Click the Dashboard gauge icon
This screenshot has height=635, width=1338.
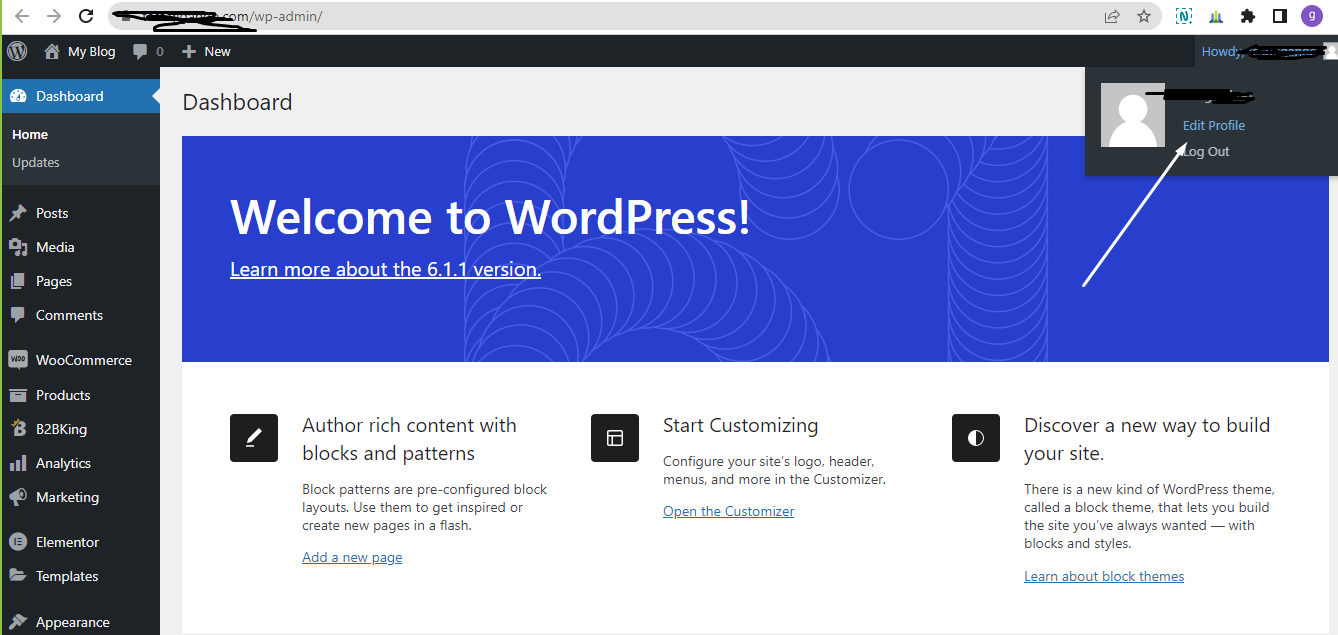pos(17,96)
